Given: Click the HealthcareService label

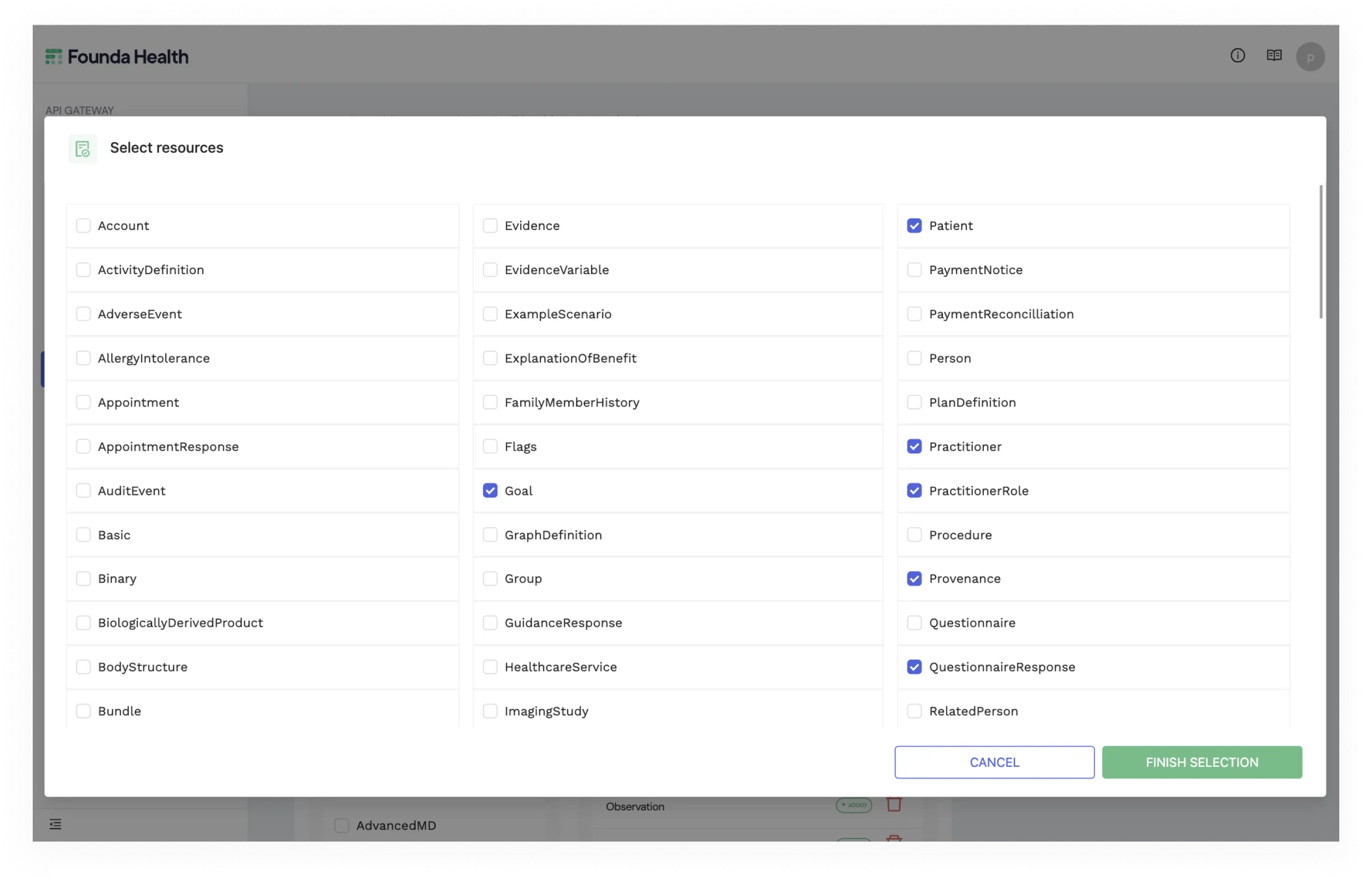Looking at the screenshot, I should coord(561,666).
